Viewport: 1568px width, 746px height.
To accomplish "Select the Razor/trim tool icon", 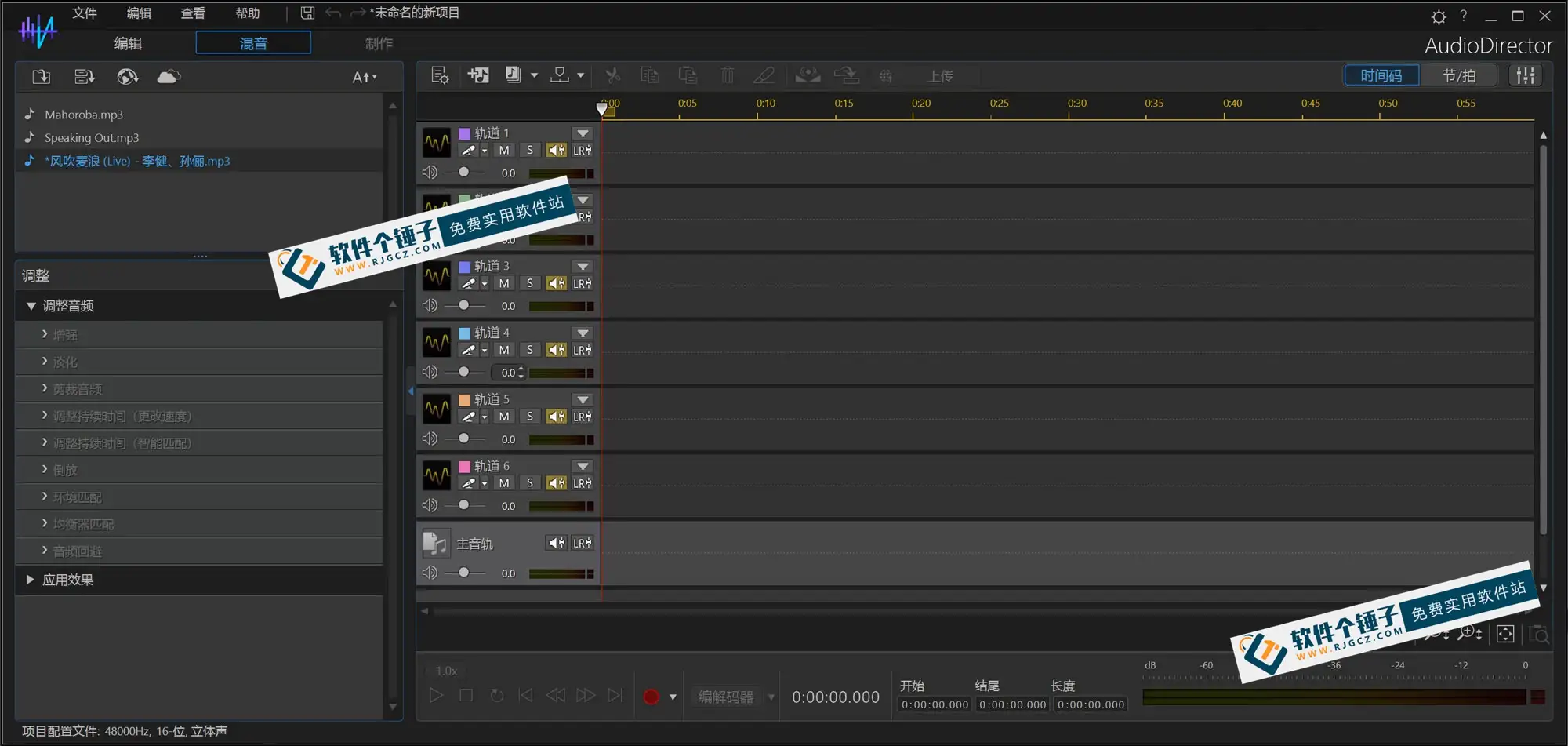I will tap(764, 75).
